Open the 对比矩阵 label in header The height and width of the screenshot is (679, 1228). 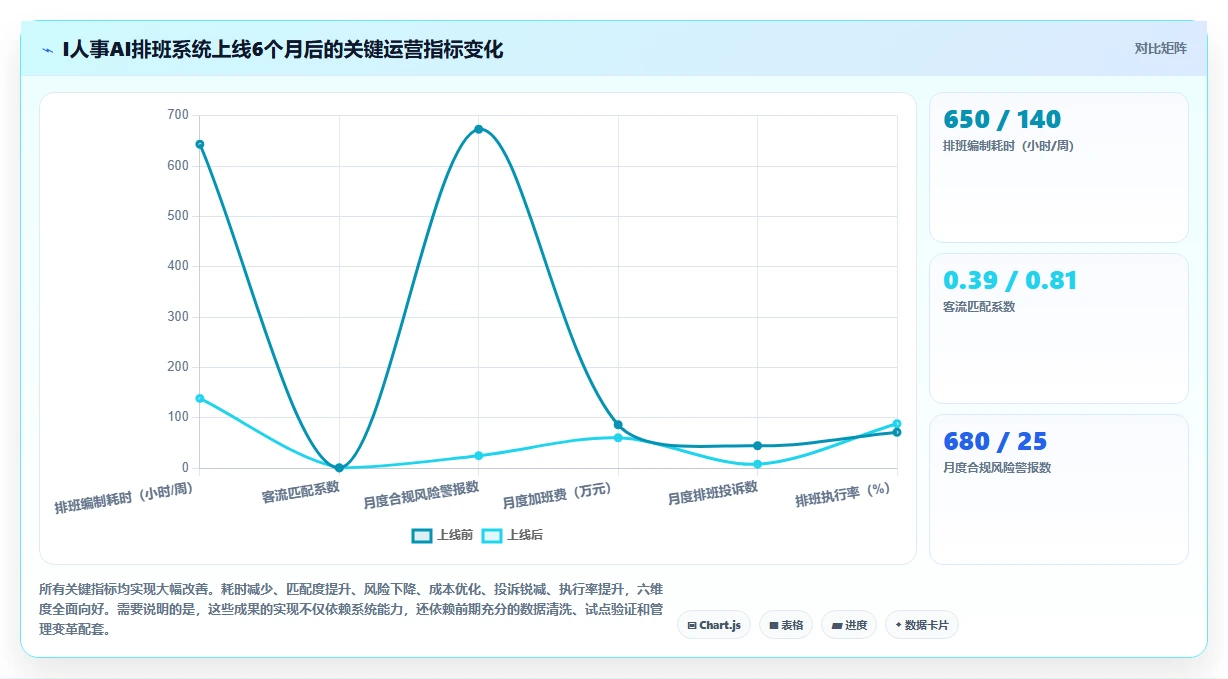[1161, 48]
